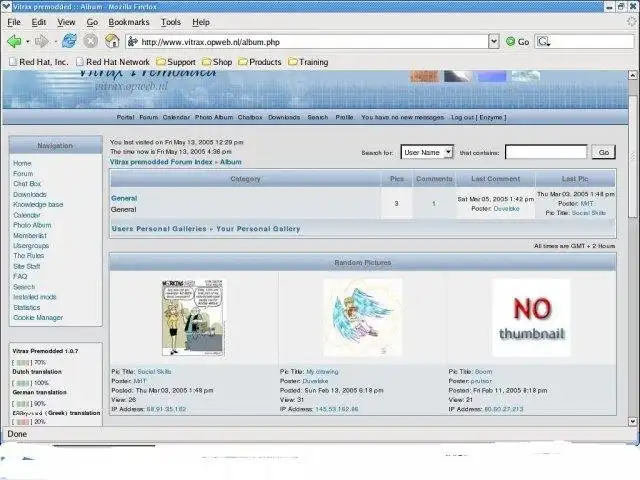This screenshot has width=640, height=480.
Task: Open the Forward button history dropdown arrow
Action: (55, 42)
